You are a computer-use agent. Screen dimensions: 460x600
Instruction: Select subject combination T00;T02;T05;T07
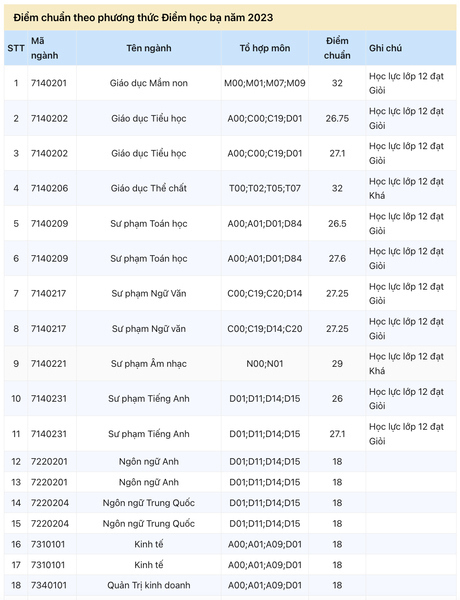click(x=265, y=188)
